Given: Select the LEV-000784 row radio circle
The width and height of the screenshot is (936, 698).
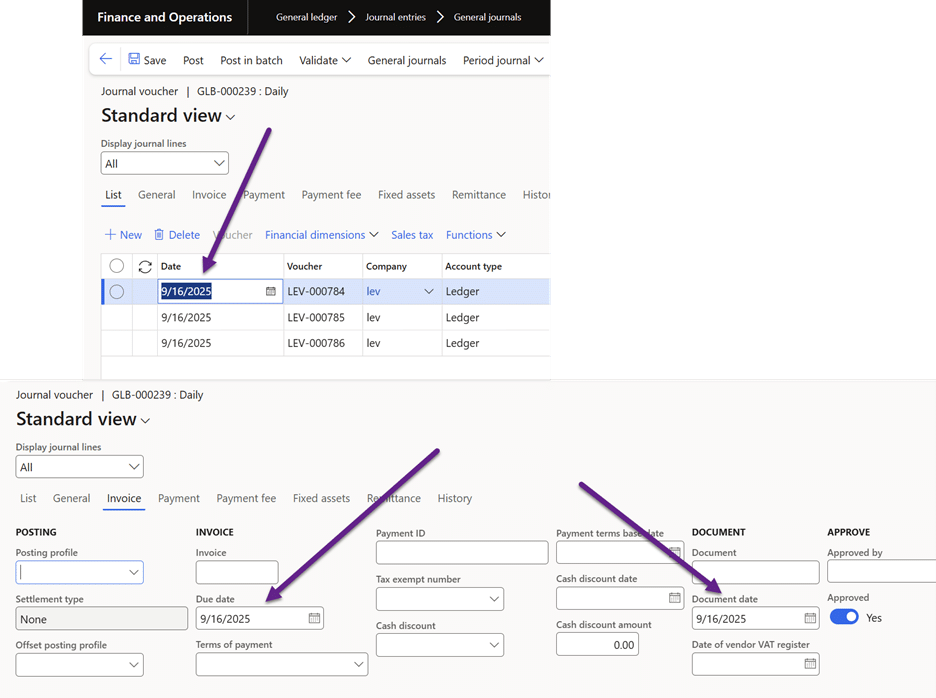Looking at the screenshot, I should (117, 292).
